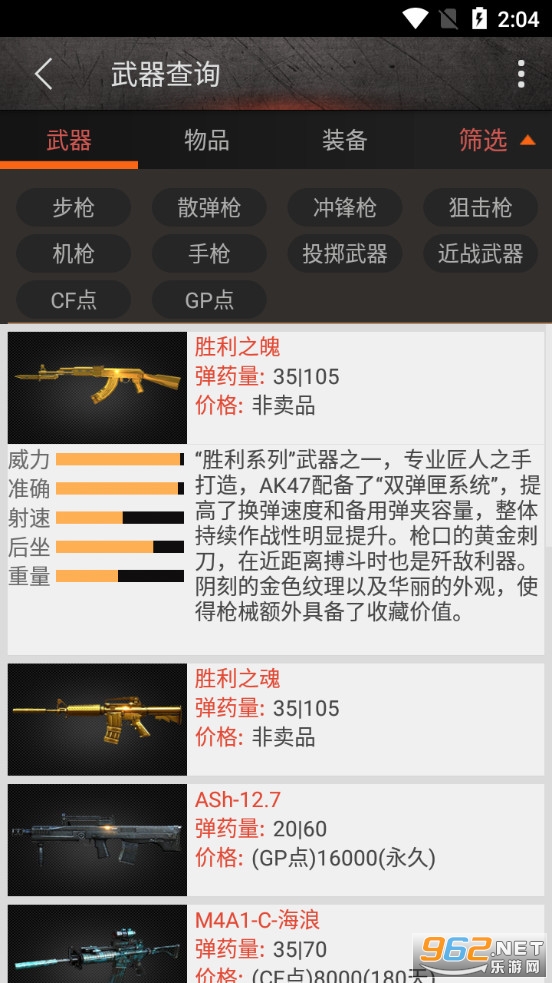Image resolution: width=552 pixels, height=983 pixels.
Task: Switch to the 装备 tab
Action: coord(345,140)
